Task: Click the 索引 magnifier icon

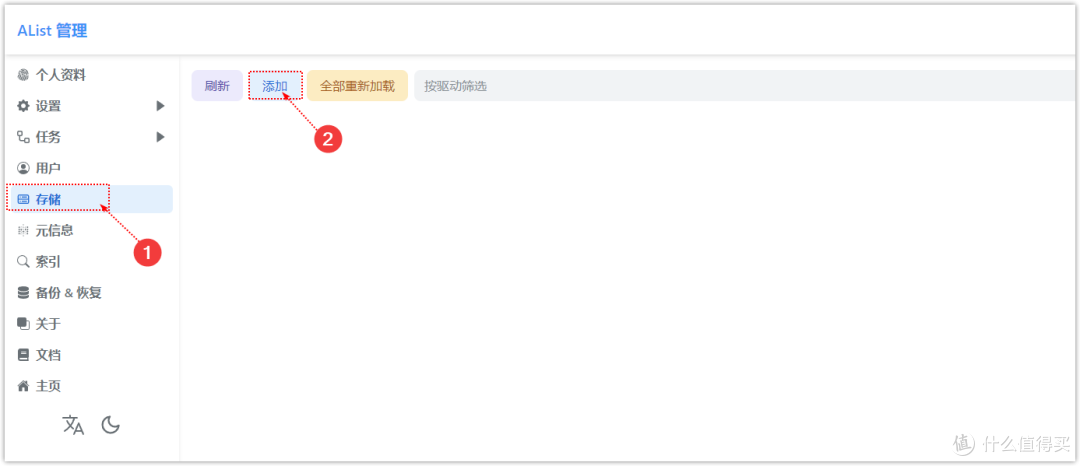Action: click(23, 262)
